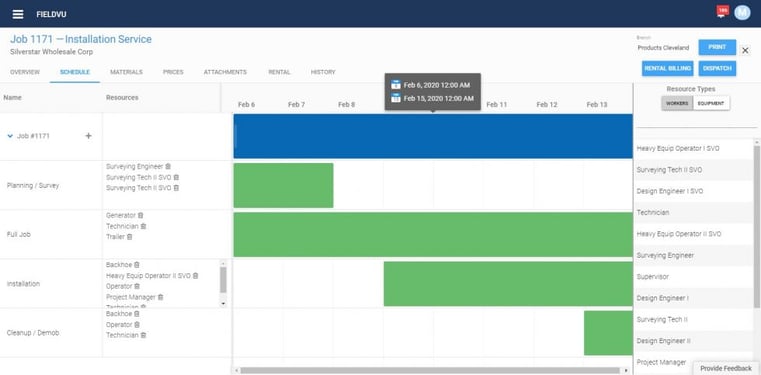Click the horizontal timeline scrollbar
The image size is (761, 375).
[x=430, y=370]
